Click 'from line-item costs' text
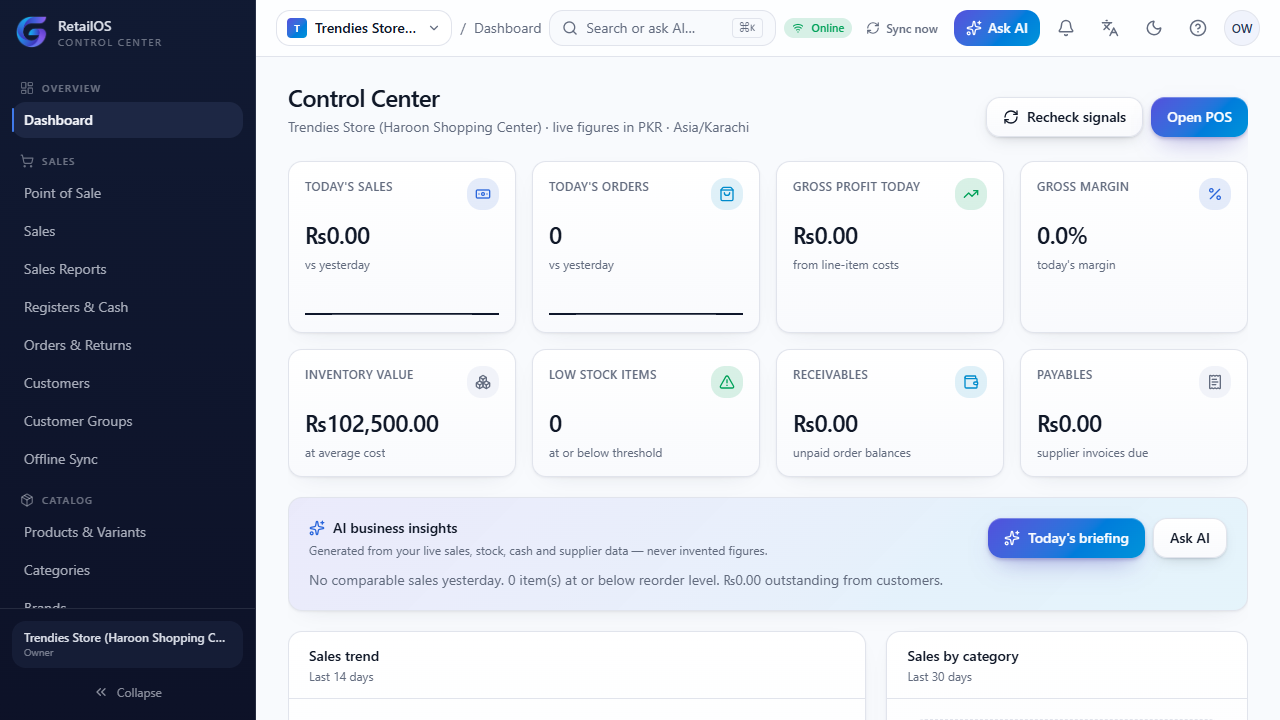This screenshot has height=720, width=1280. coord(846,265)
